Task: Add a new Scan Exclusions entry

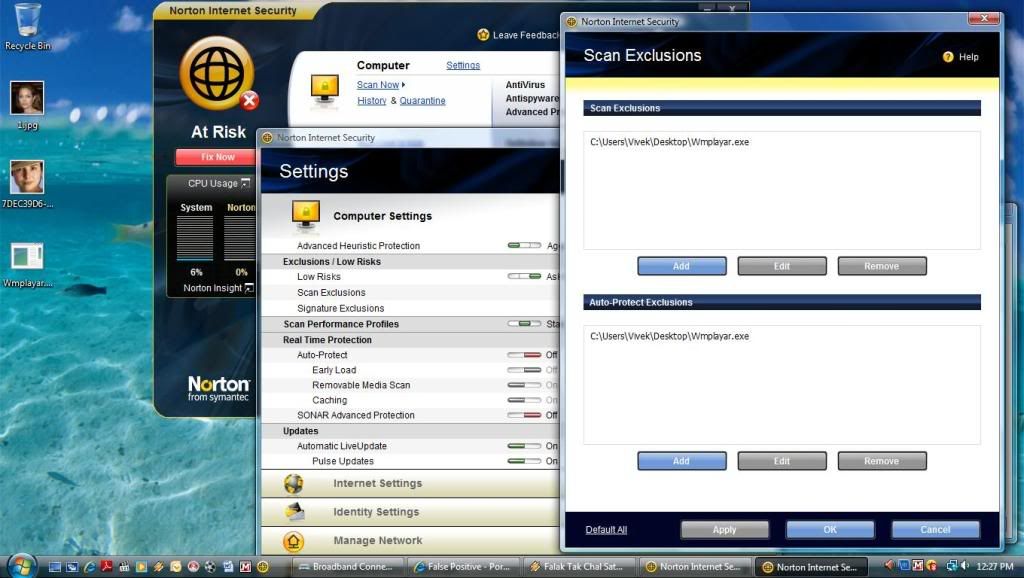Action: (x=681, y=266)
